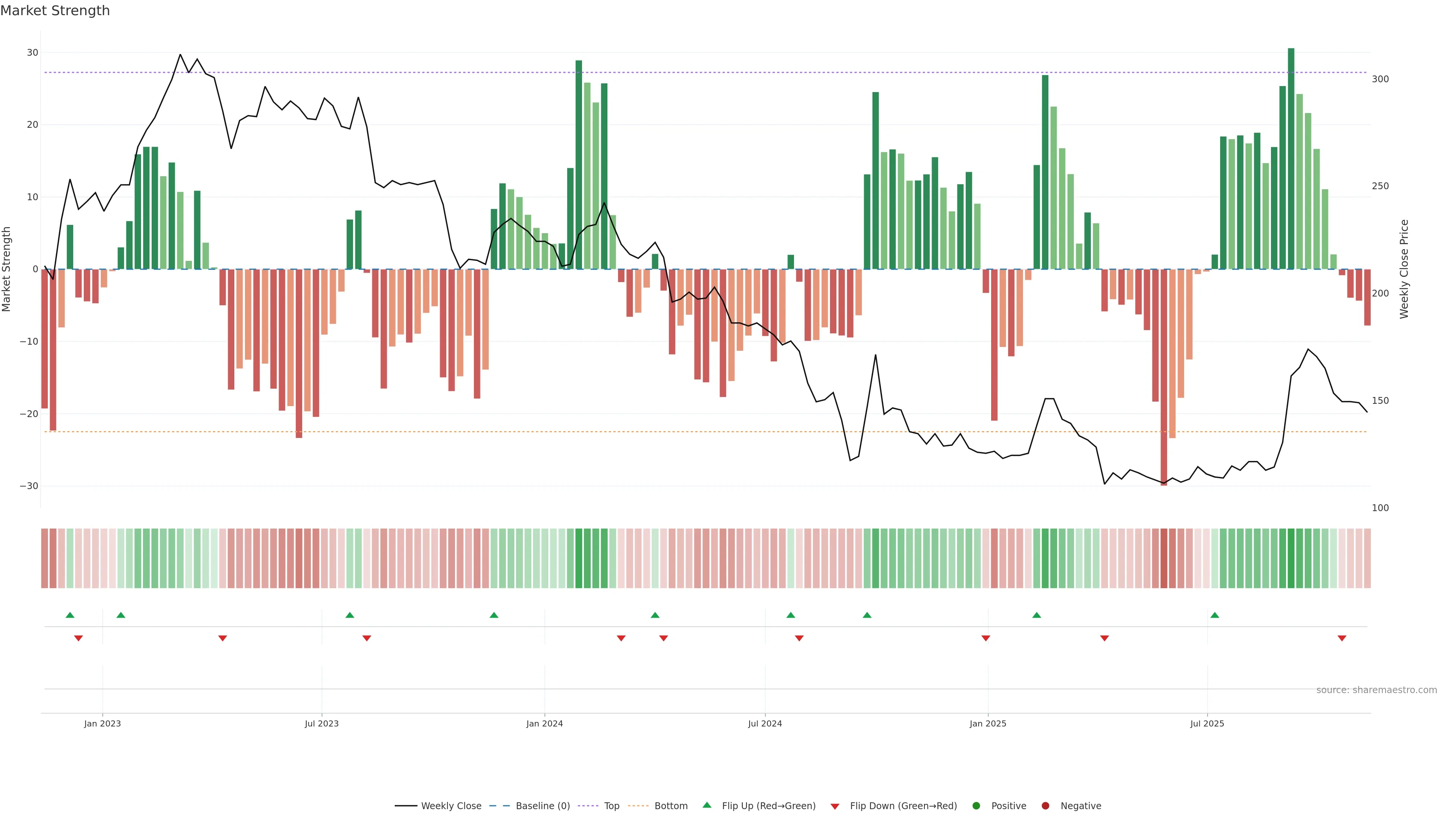Click the green Positive legend dot

click(976, 806)
